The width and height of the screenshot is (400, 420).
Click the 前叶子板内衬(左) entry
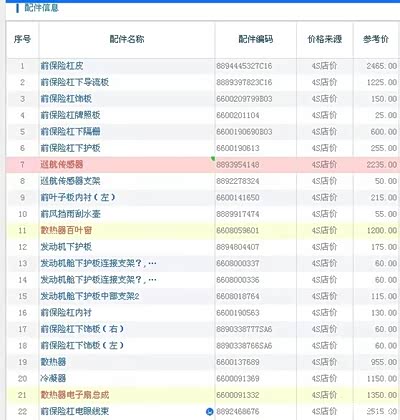(78, 197)
